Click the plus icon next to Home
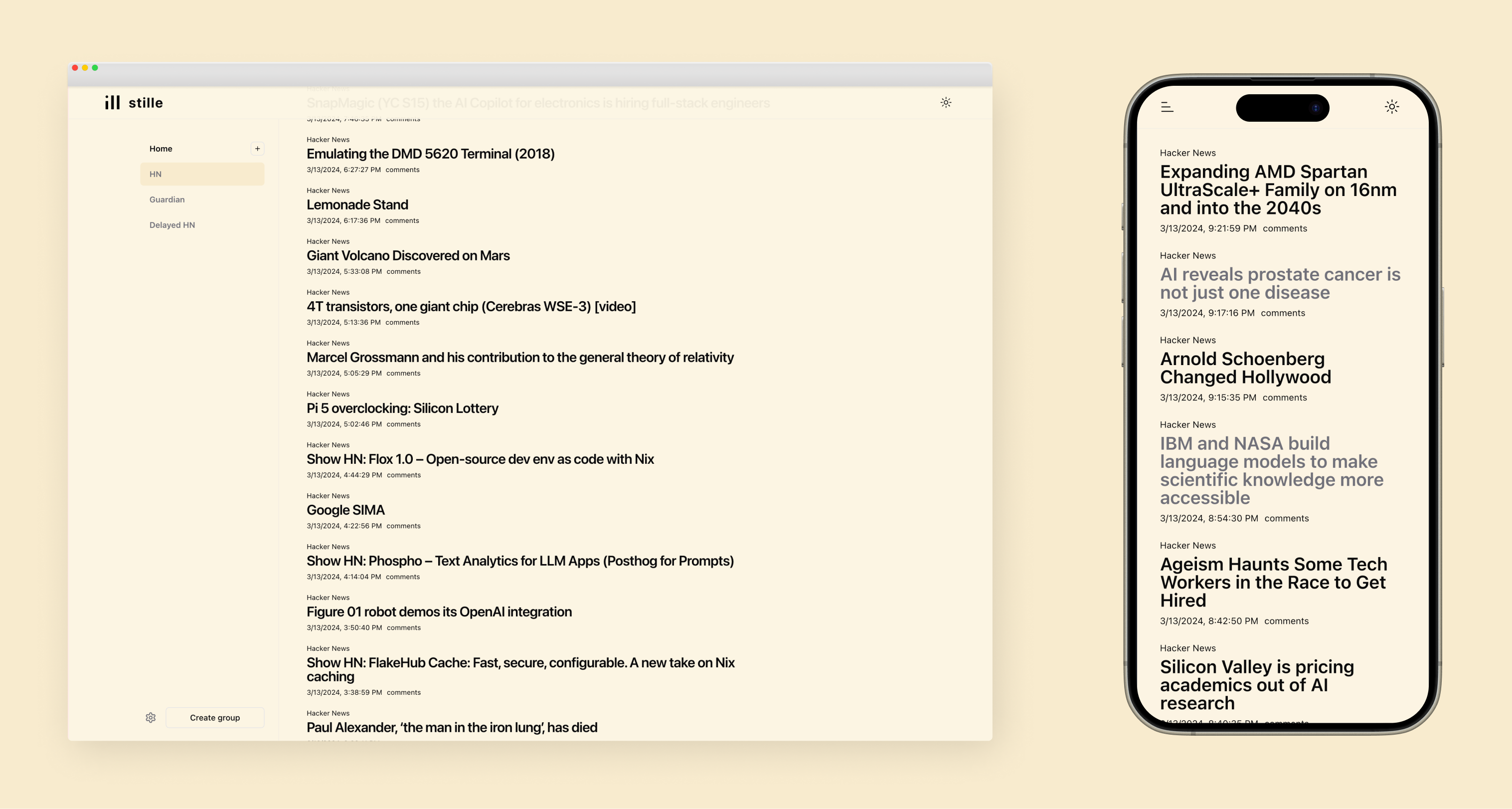This screenshot has width=1512, height=809. click(x=257, y=149)
